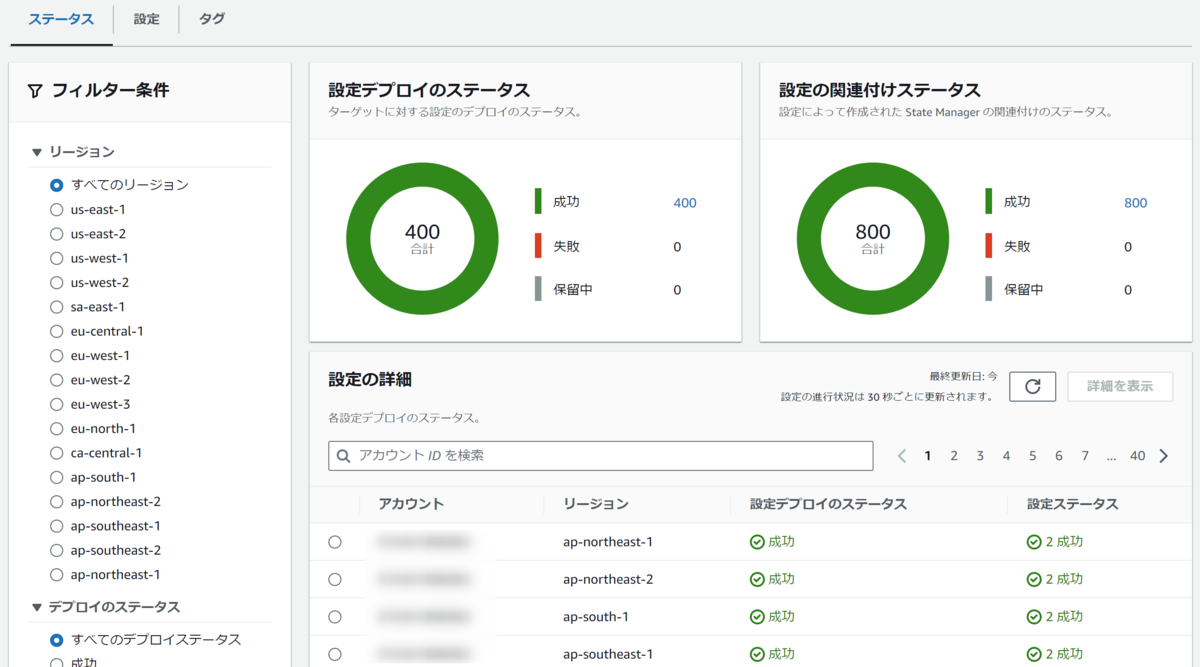Screen dimensions: 1200x667
Task: Select eu-north-1 region filter
Action: tap(57, 428)
